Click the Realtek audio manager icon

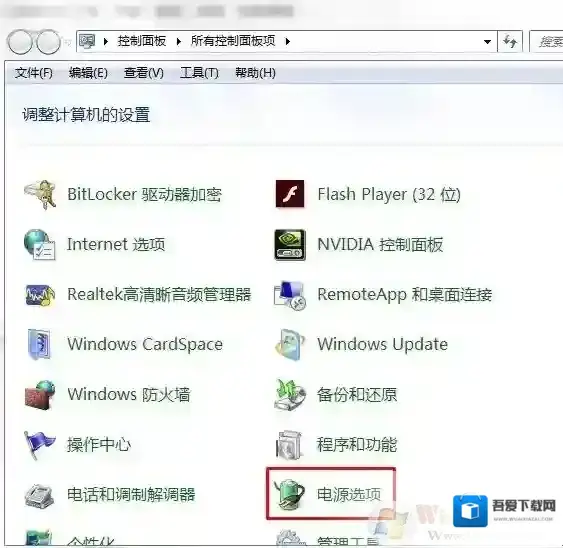(40, 295)
